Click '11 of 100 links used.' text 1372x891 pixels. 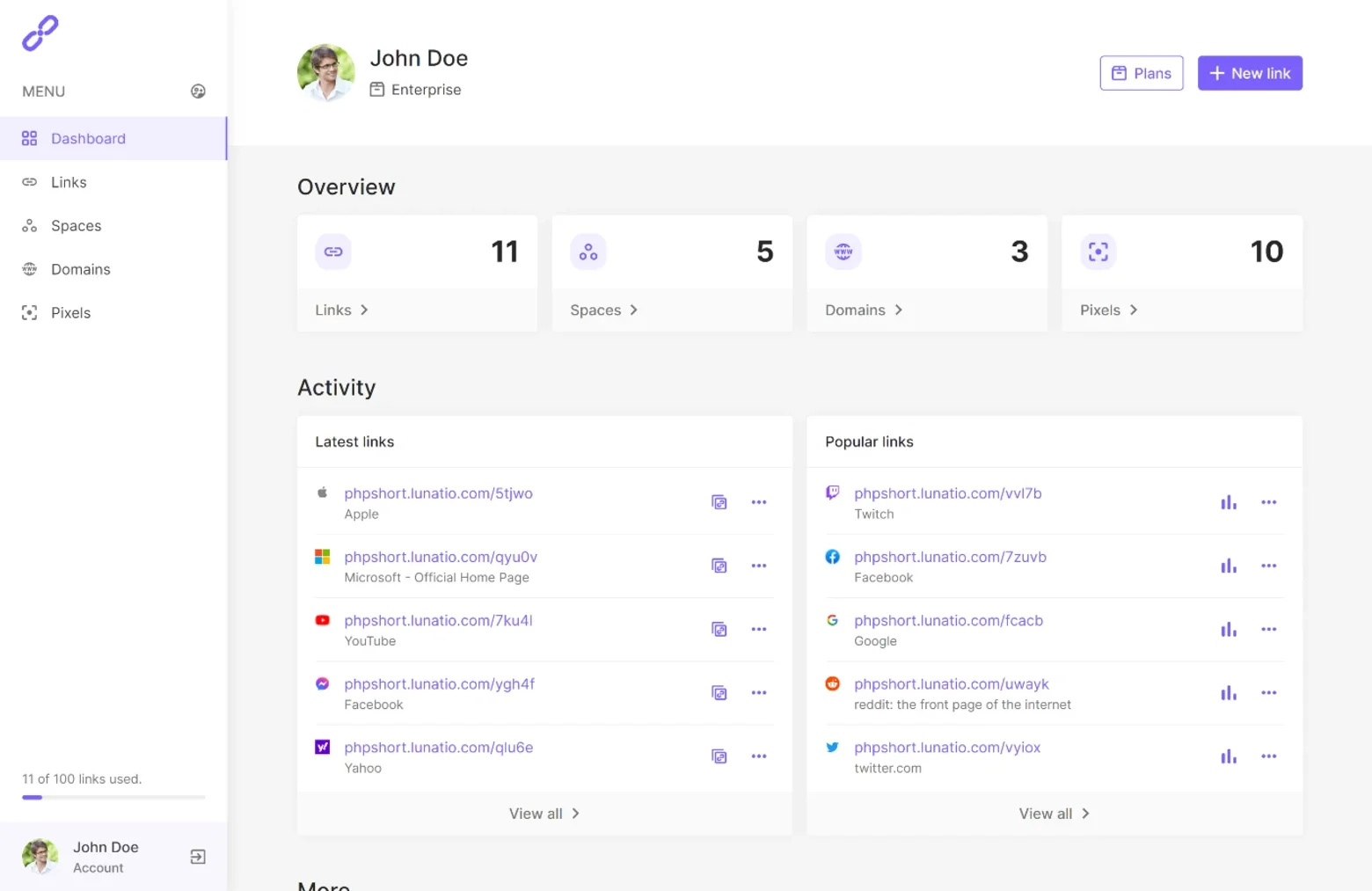(x=82, y=779)
